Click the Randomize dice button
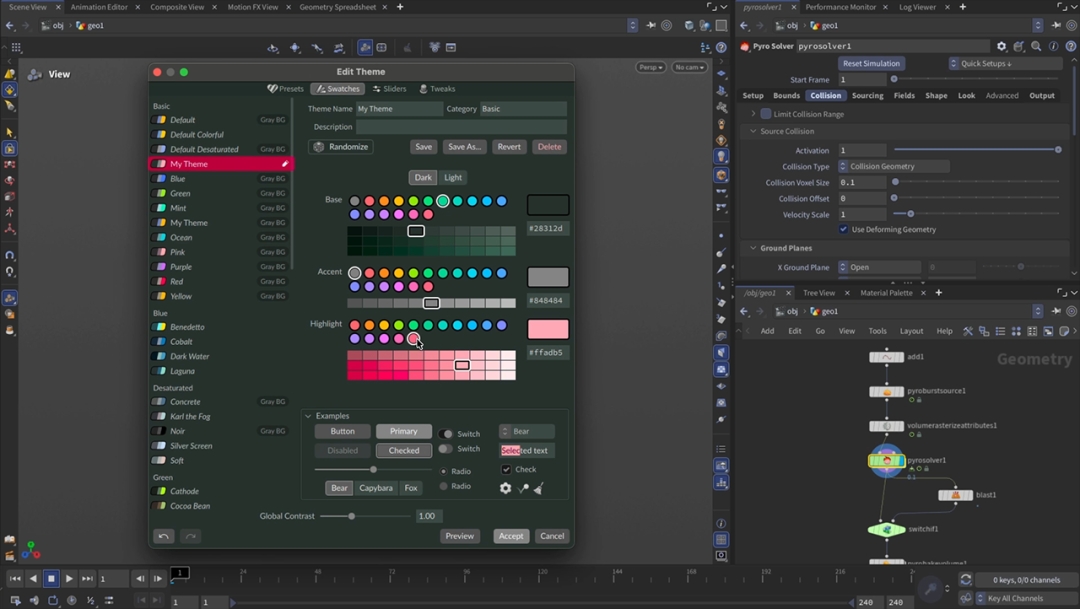Viewport: 1080px width, 609px height. (x=341, y=147)
